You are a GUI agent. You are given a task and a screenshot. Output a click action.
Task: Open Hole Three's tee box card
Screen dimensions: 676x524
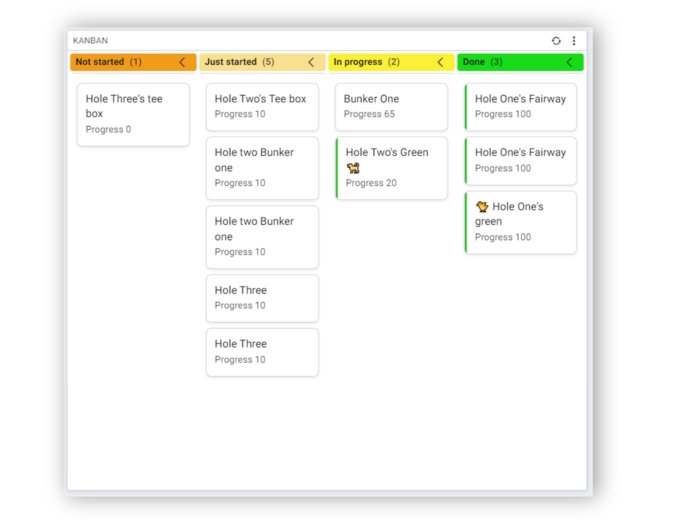tap(133, 115)
